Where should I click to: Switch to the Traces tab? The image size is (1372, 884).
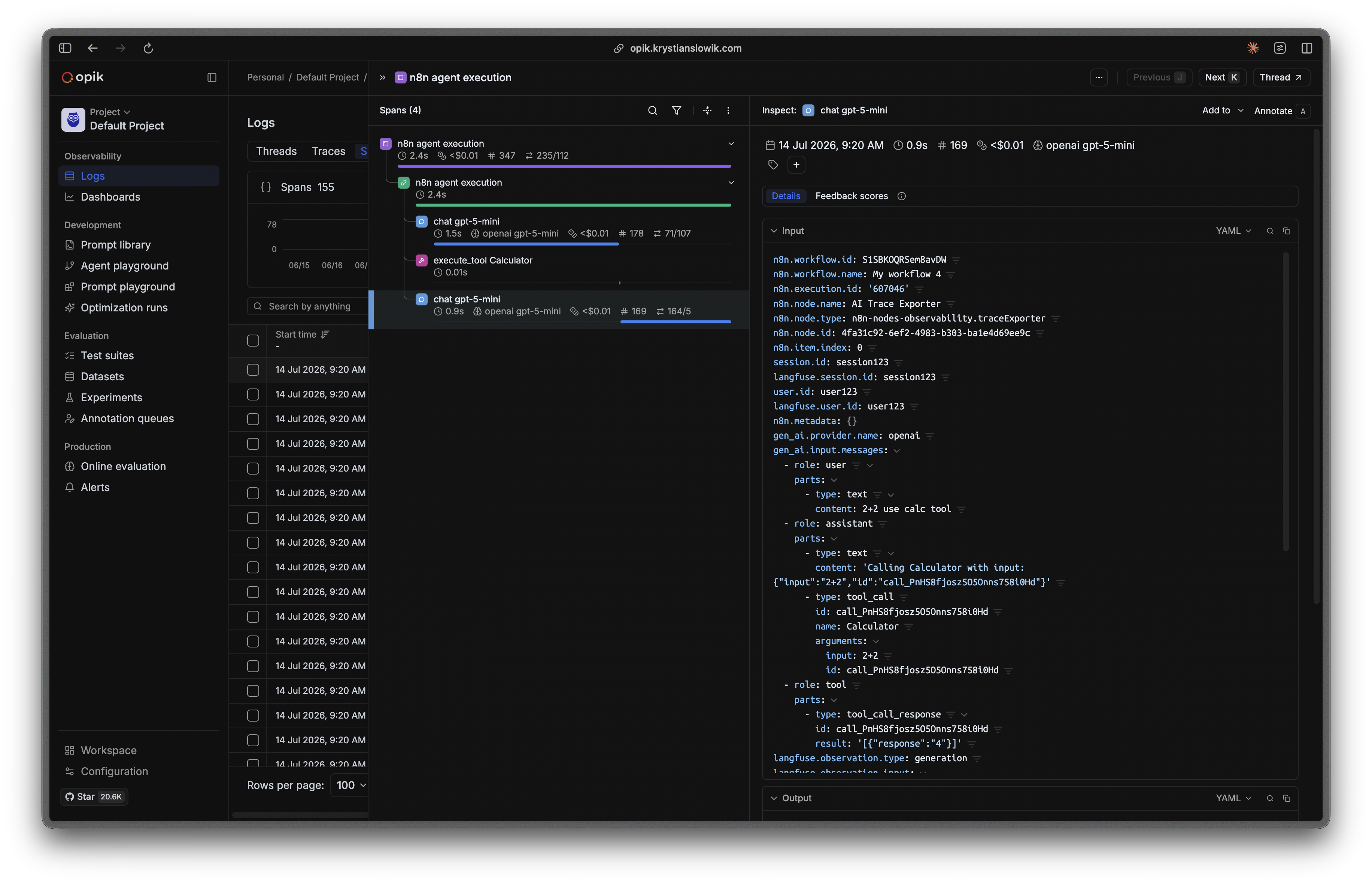coord(328,151)
